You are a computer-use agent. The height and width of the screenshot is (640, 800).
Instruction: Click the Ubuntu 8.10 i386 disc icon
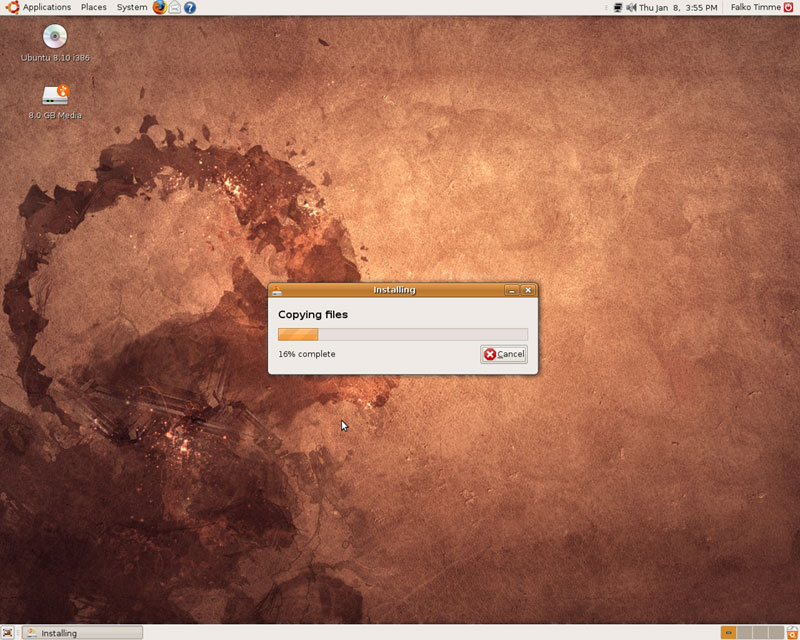[55, 36]
